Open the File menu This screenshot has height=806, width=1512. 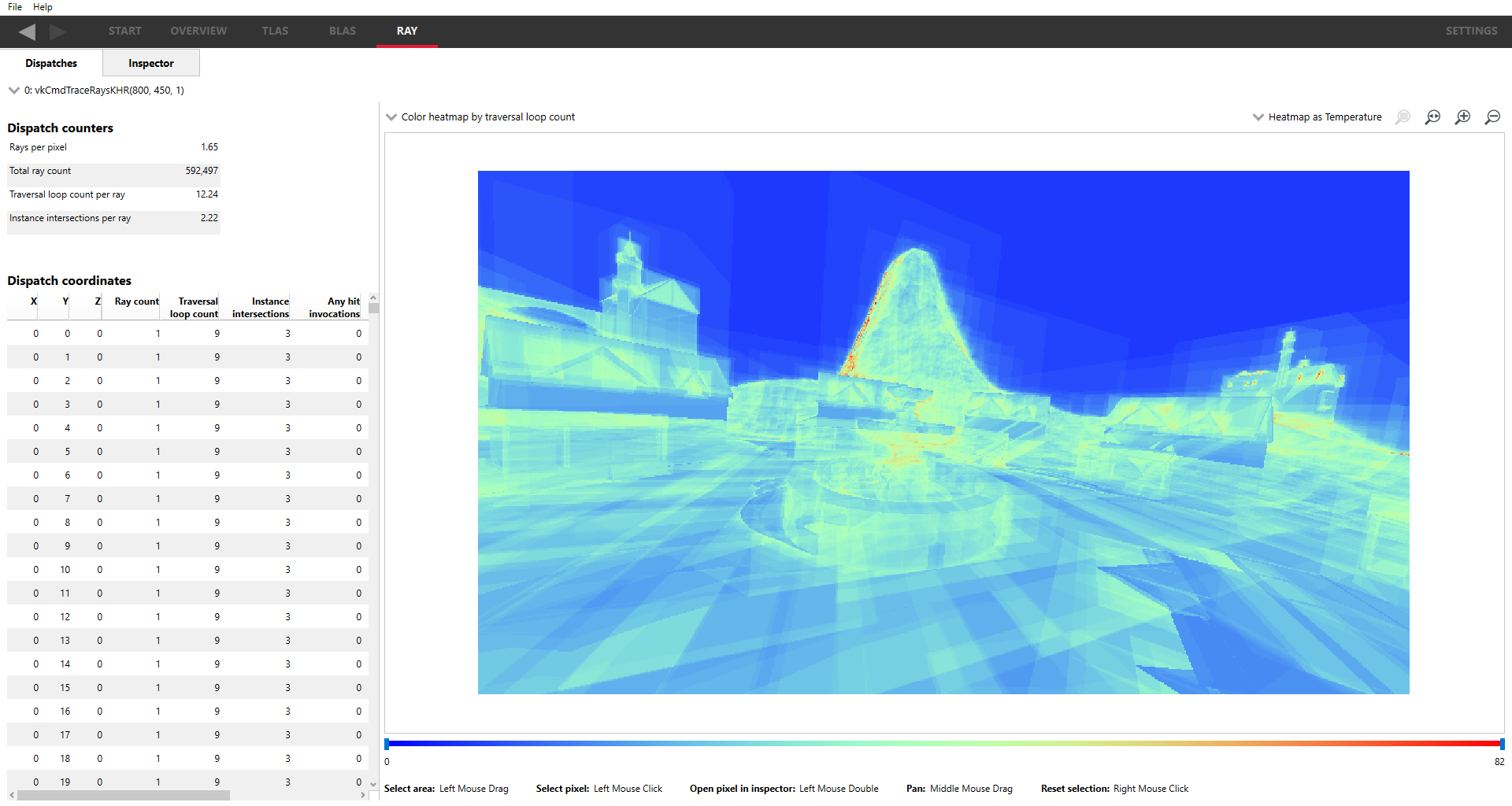(15, 7)
